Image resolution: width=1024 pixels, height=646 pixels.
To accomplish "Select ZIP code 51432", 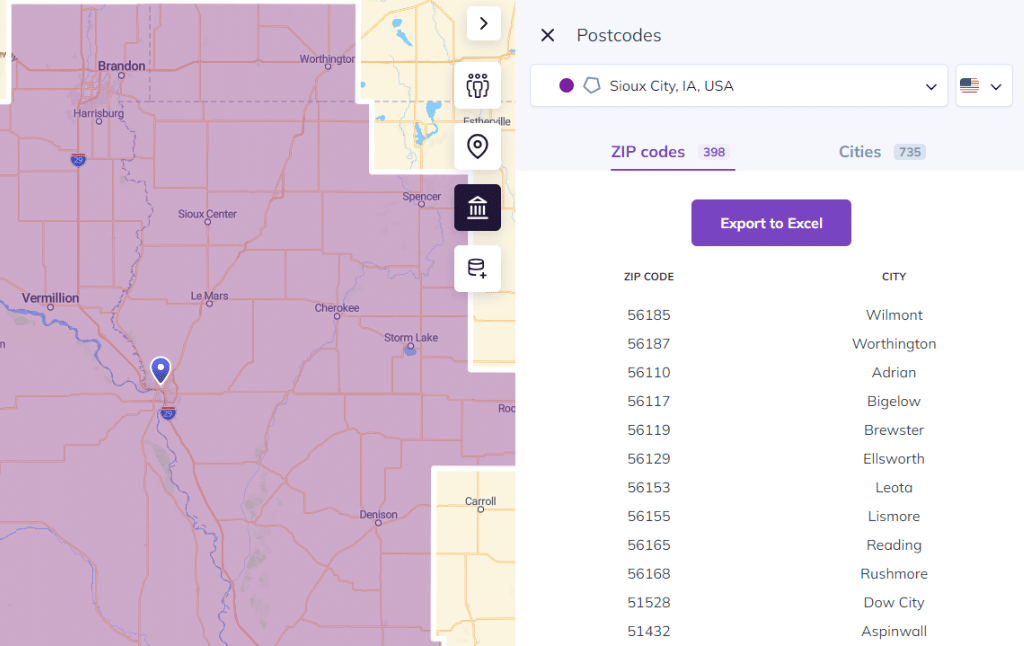I will (x=648, y=631).
